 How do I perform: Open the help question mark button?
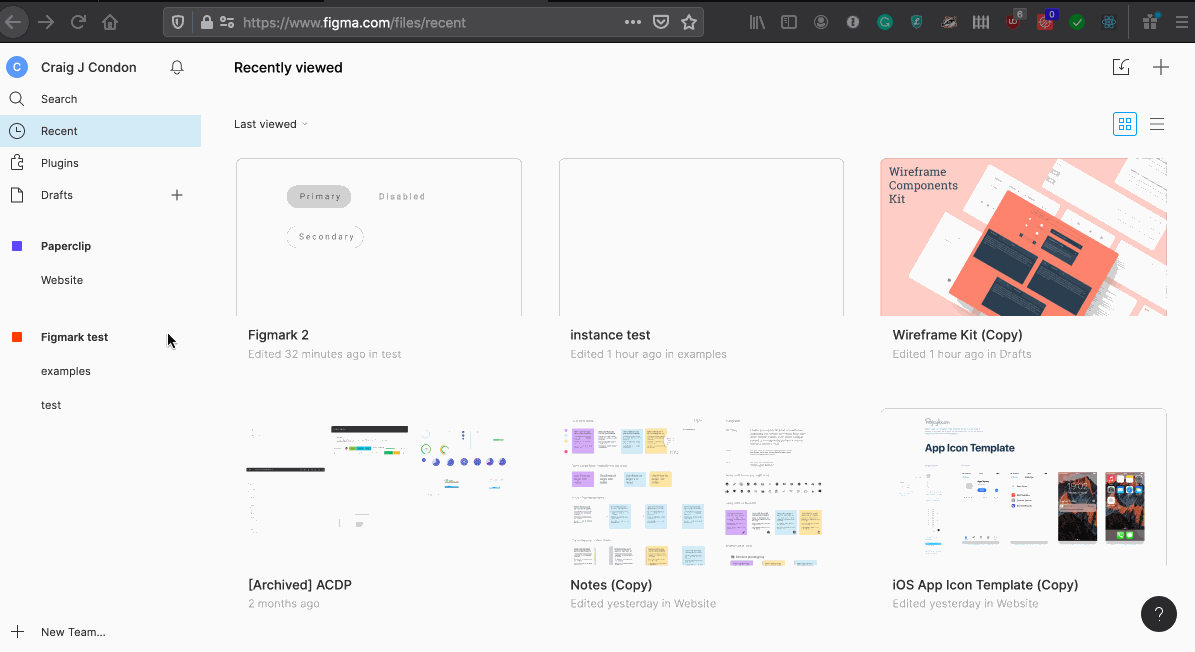(1158, 613)
